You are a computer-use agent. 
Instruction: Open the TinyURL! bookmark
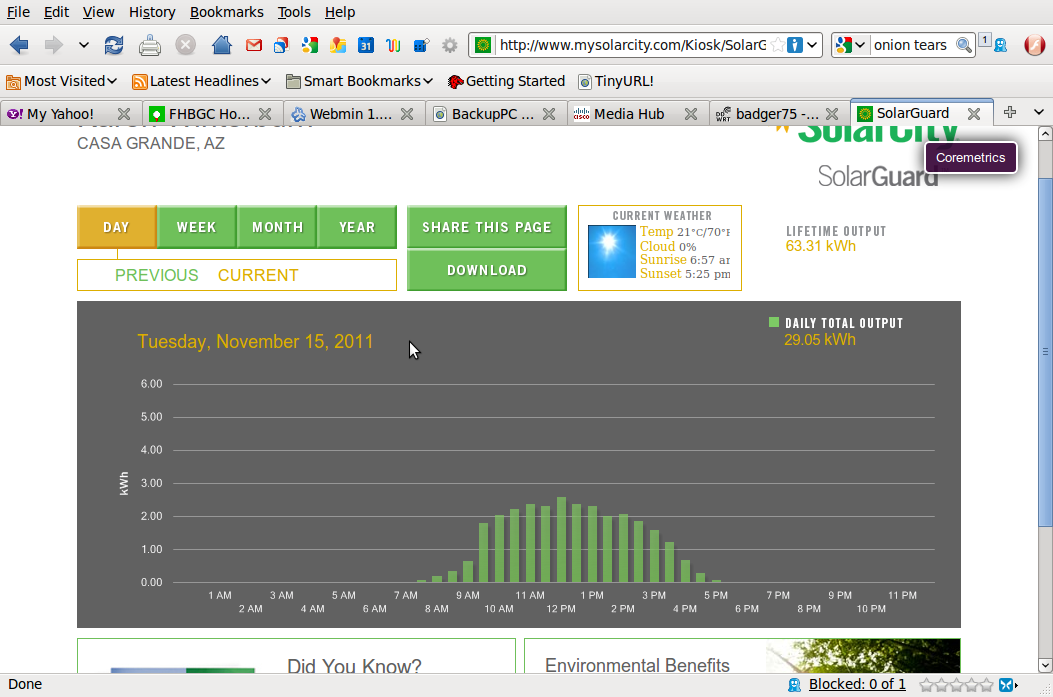point(616,81)
